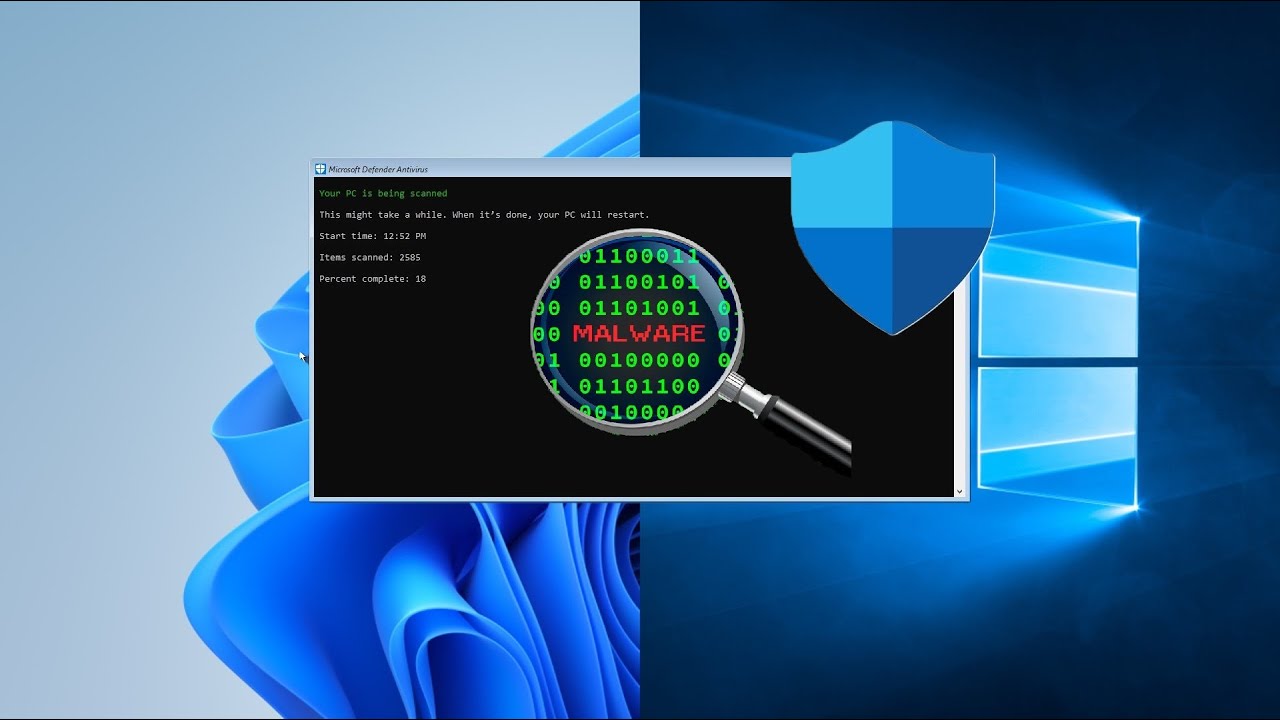
Task: Click the Microsoft Defender Antivirus title bar icon
Action: point(320,169)
